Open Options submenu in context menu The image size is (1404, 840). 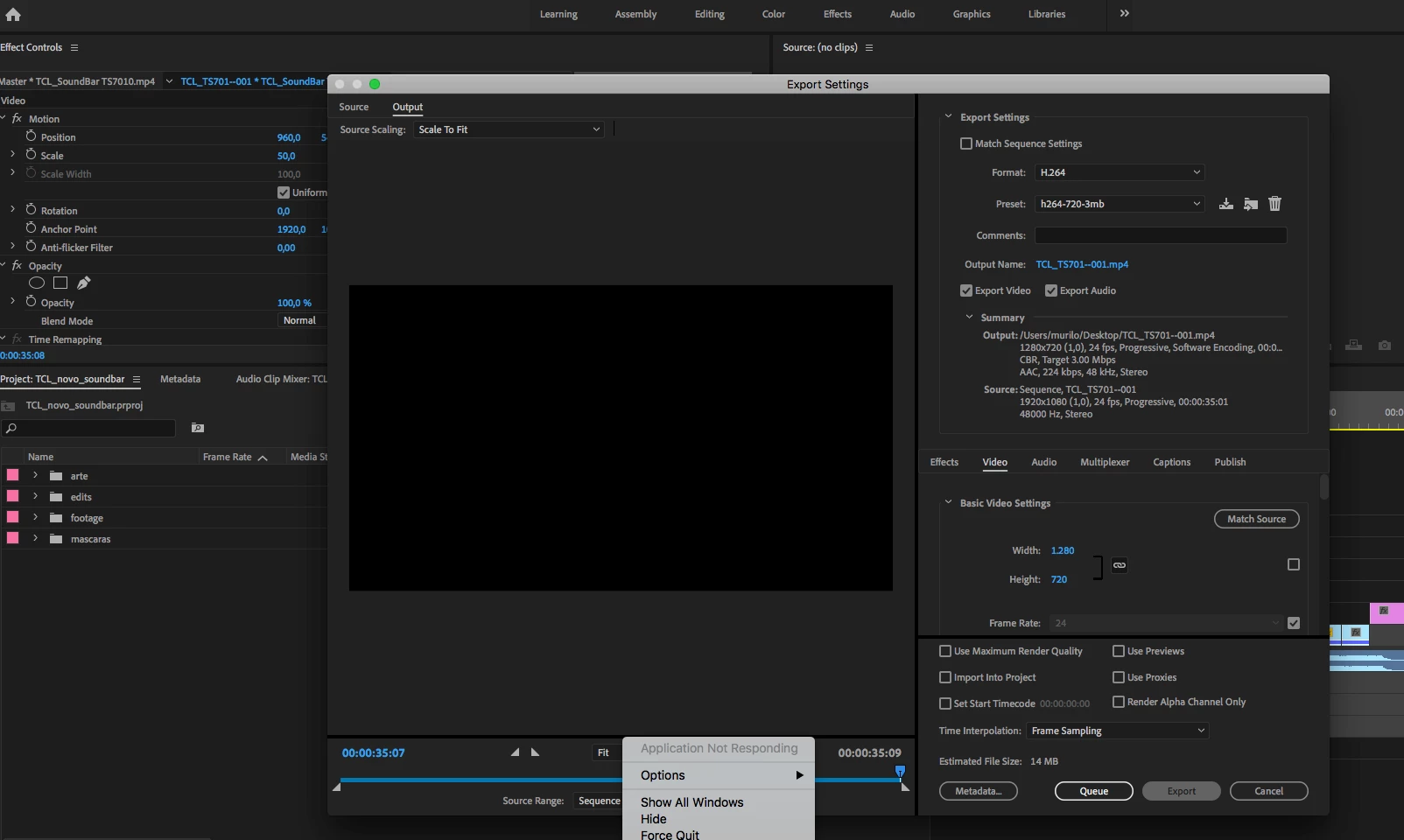click(718, 775)
